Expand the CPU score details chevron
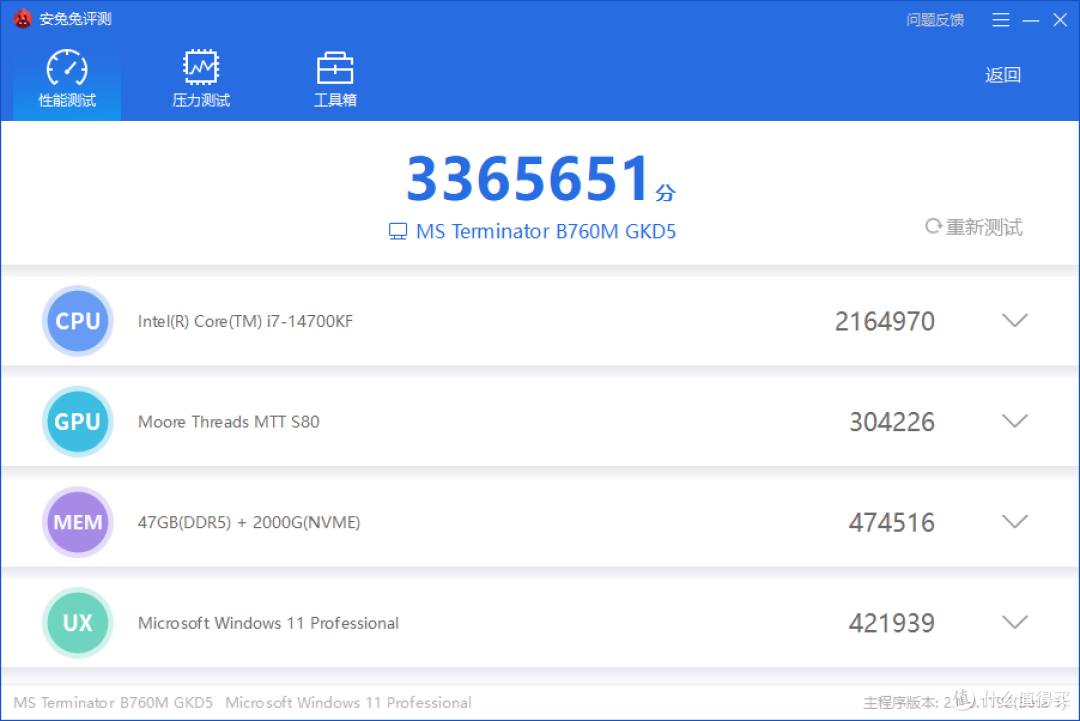The image size is (1080, 721). coord(1015,320)
